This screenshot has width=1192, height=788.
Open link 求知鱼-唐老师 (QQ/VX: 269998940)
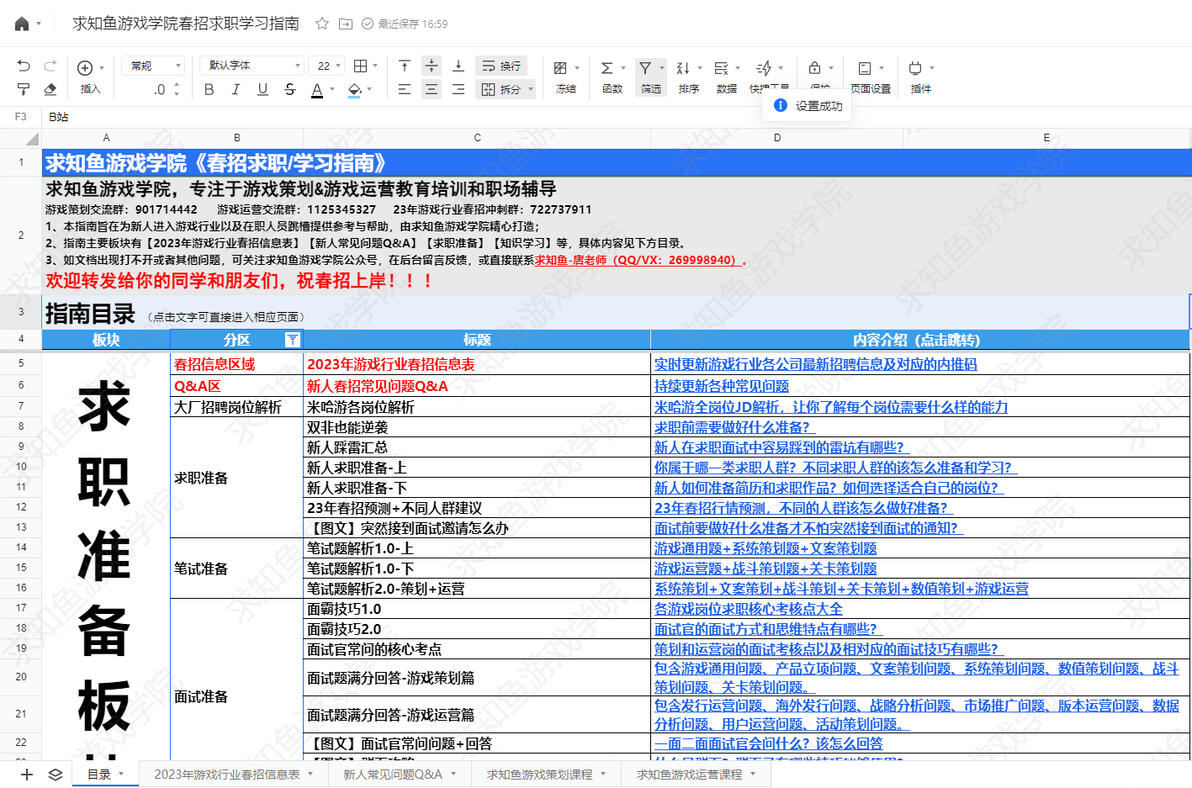tap(637, 260)
